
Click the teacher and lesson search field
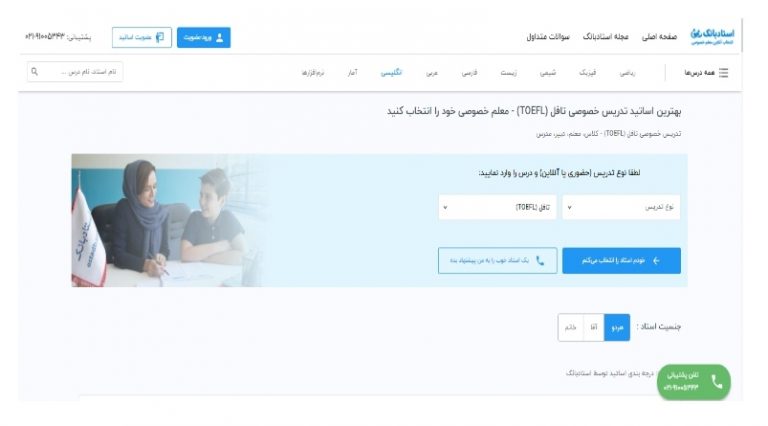[x=75, y=72]
